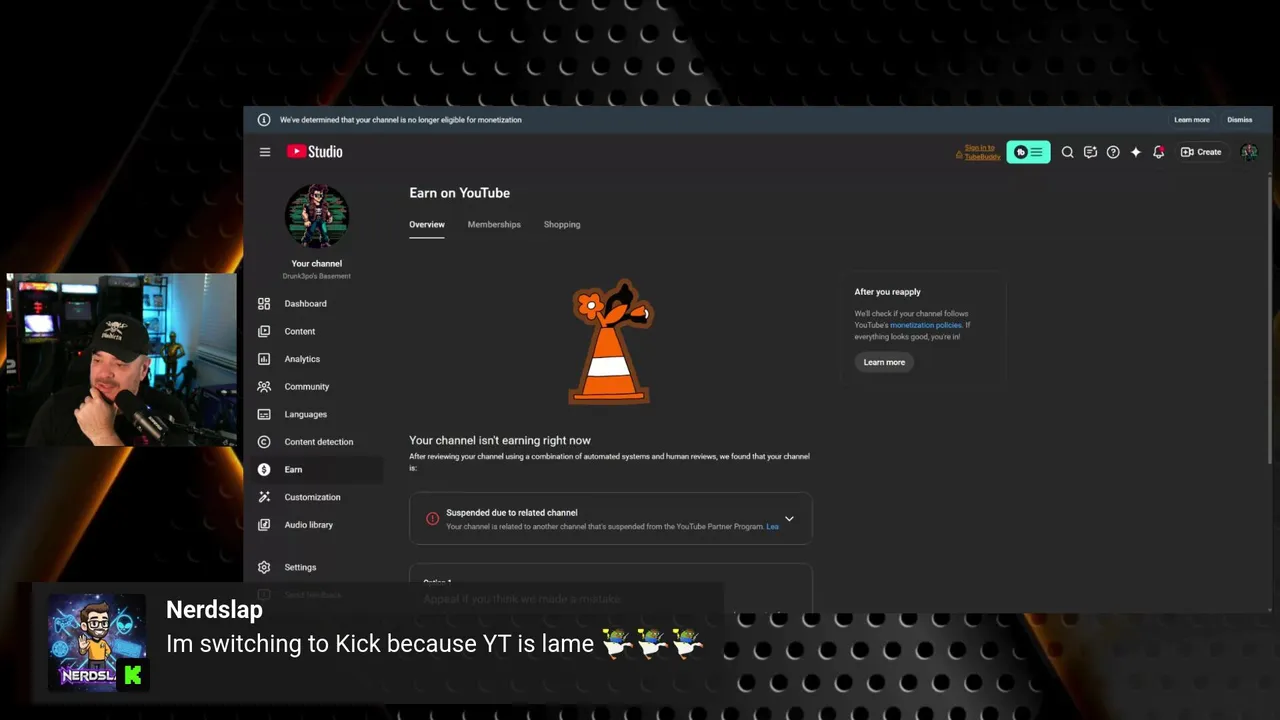Click the red warning icon beside Suspended
Image resolution: width=1280 pixels, height=720 pixels.
pos(432,519)
